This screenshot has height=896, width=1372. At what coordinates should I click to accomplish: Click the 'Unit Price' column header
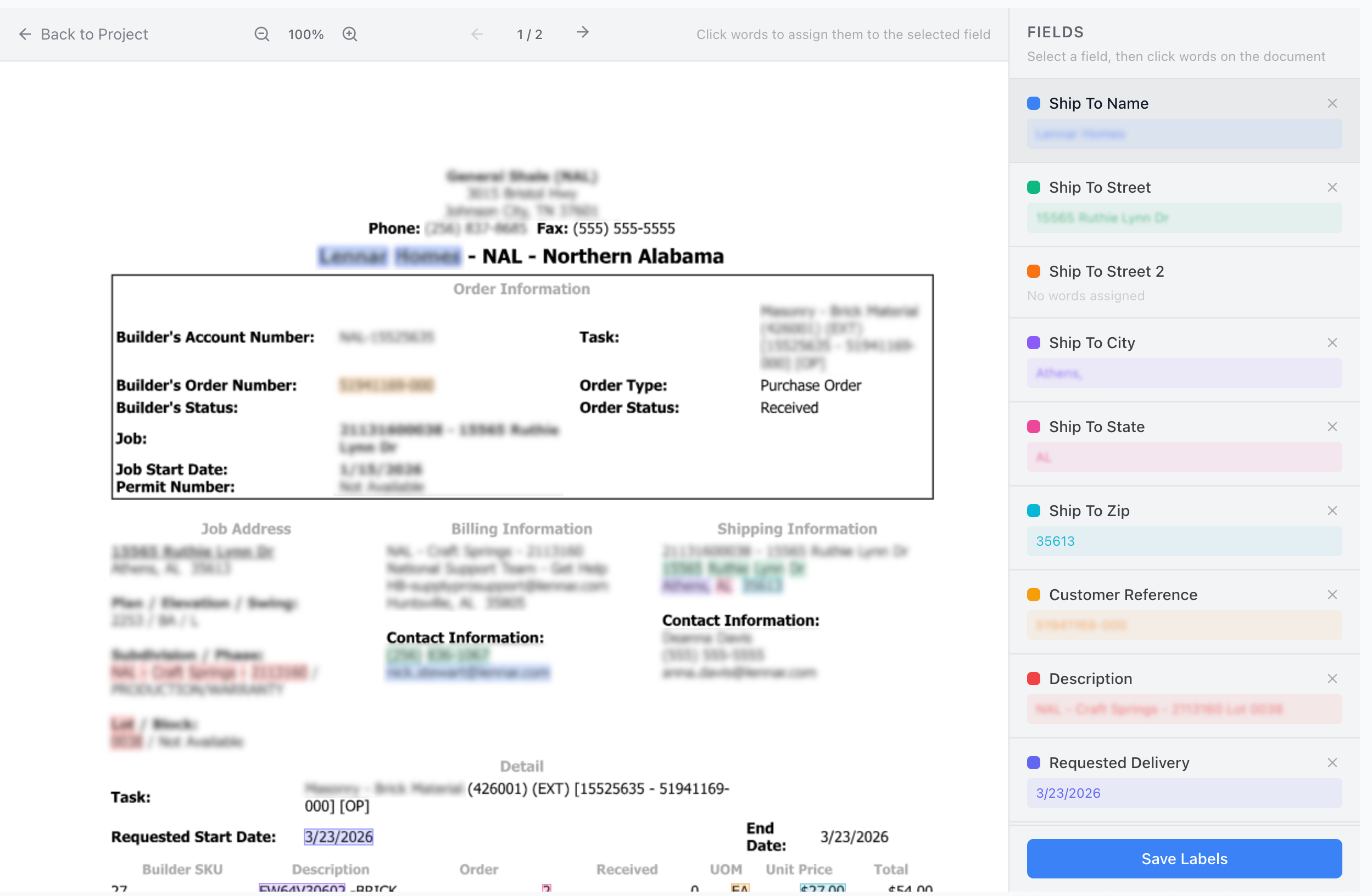click(x=799, y=870)
